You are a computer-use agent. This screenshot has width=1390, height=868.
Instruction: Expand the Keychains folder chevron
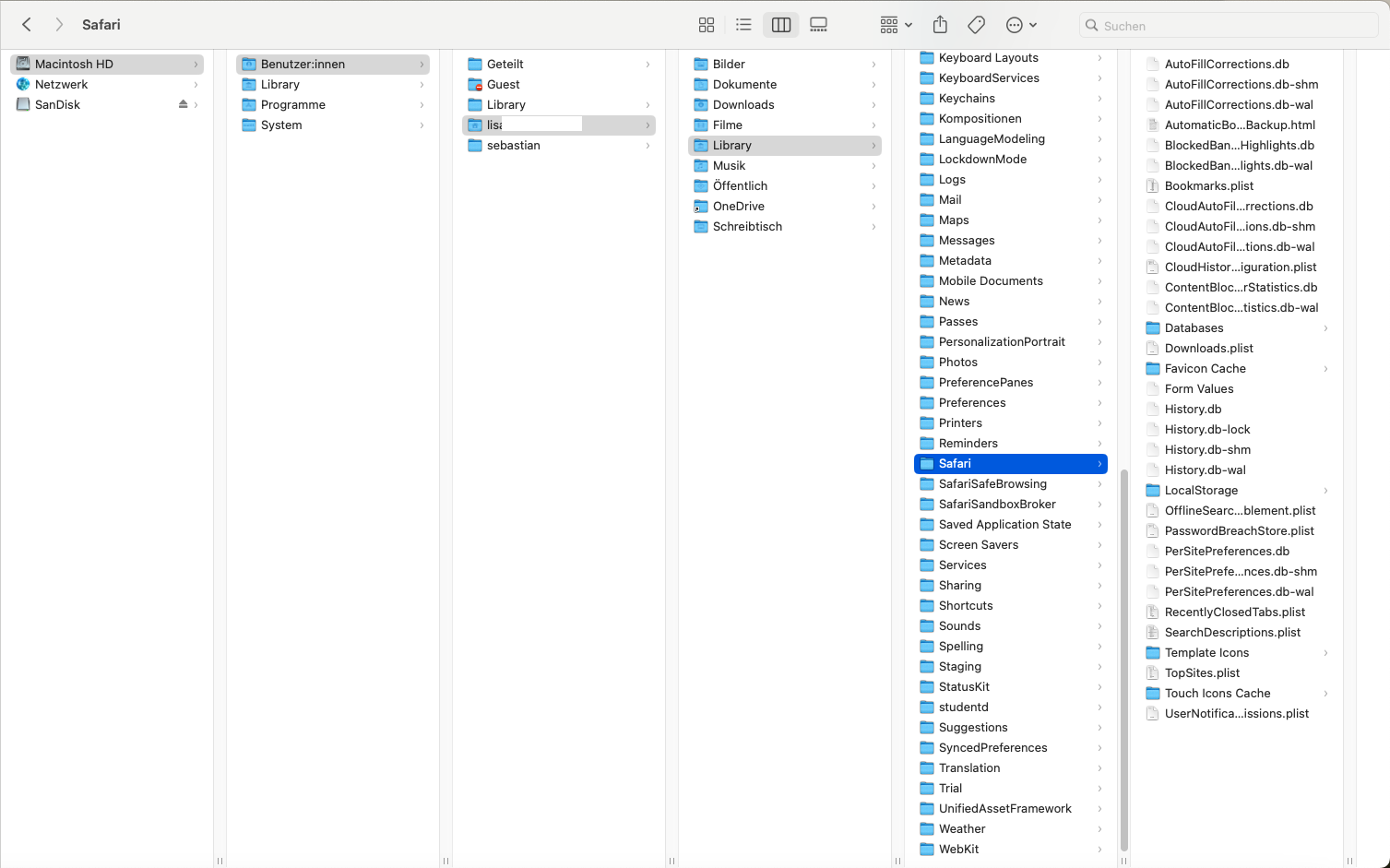click(x=1099, y=98)
